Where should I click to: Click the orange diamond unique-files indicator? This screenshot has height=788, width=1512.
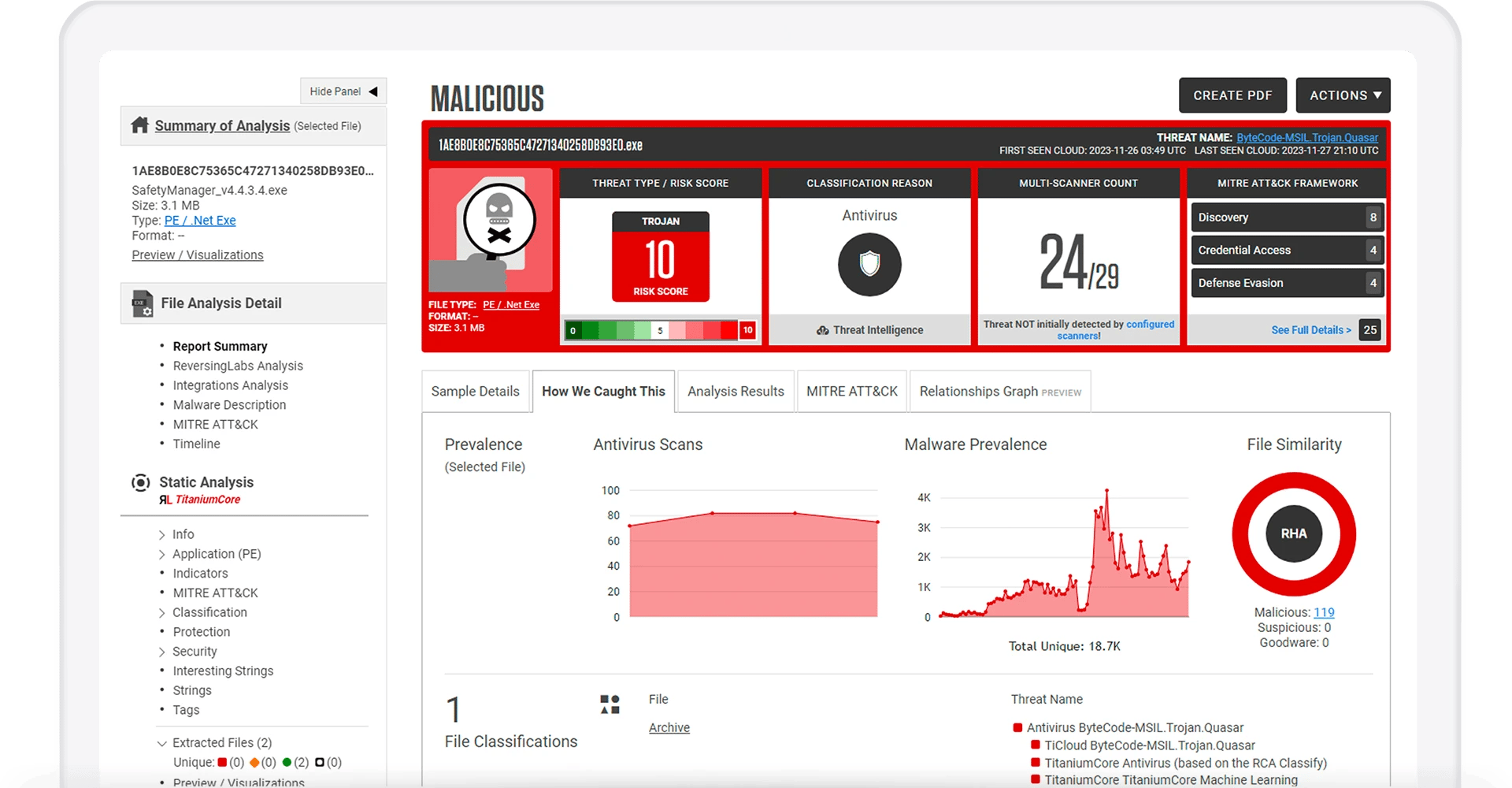pyautogui.click(x=254, y=762)
